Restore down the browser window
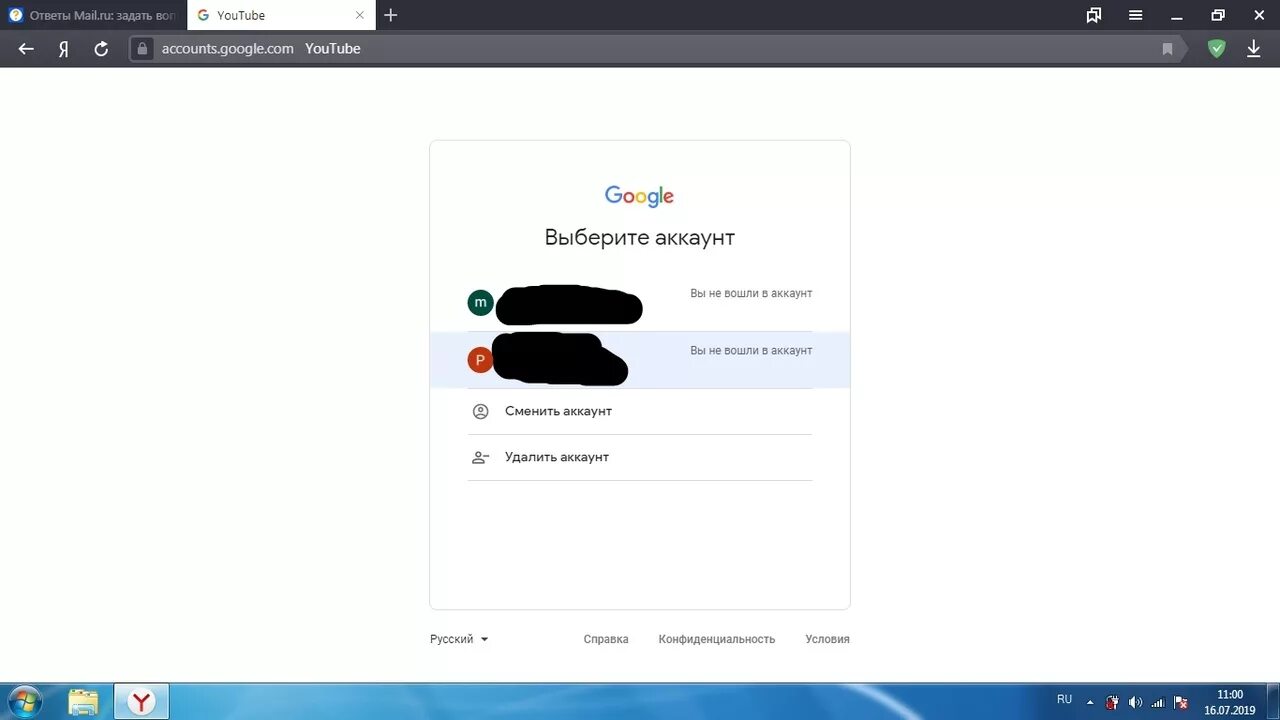The image size is (1280, 720). [1218, 15]
